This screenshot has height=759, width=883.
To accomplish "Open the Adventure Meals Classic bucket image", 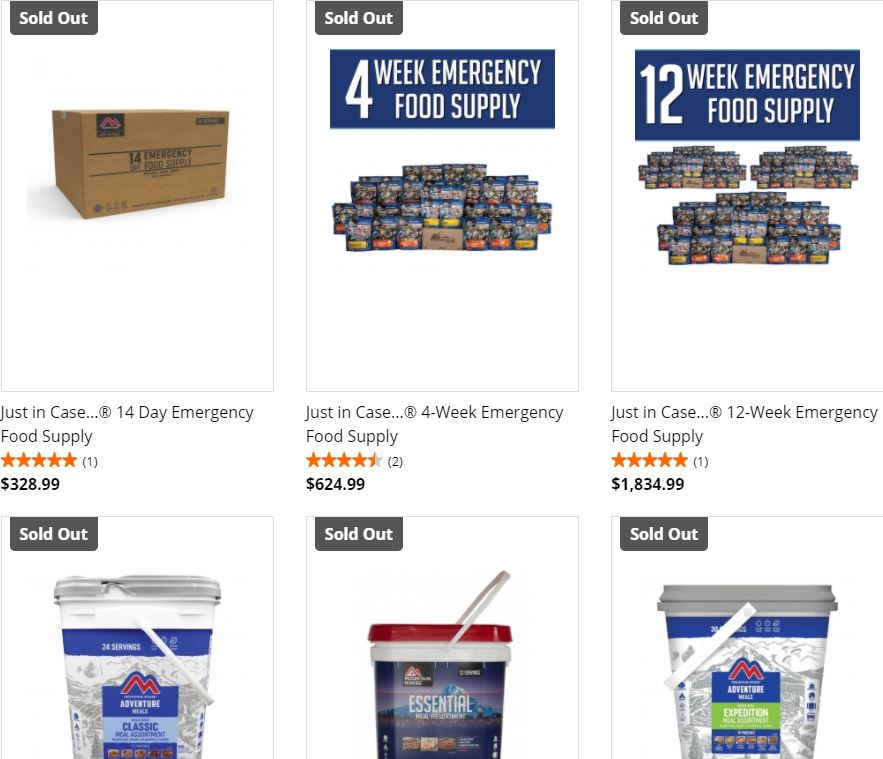I will tap(137, 638).
